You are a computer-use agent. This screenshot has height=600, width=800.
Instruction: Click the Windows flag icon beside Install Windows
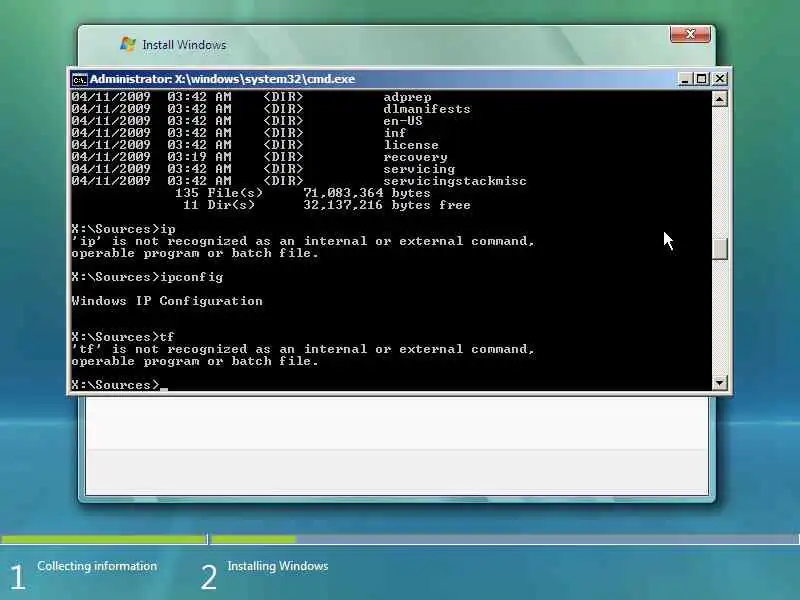(128, 44)
